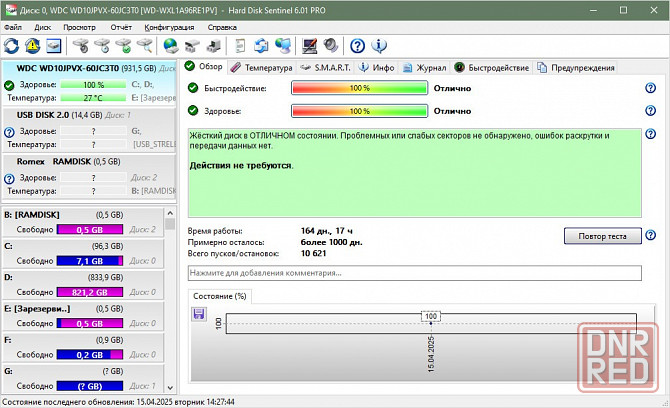Click help icon beside Быстродействие bar
The image size is (670, 408).
pos(650,88)
